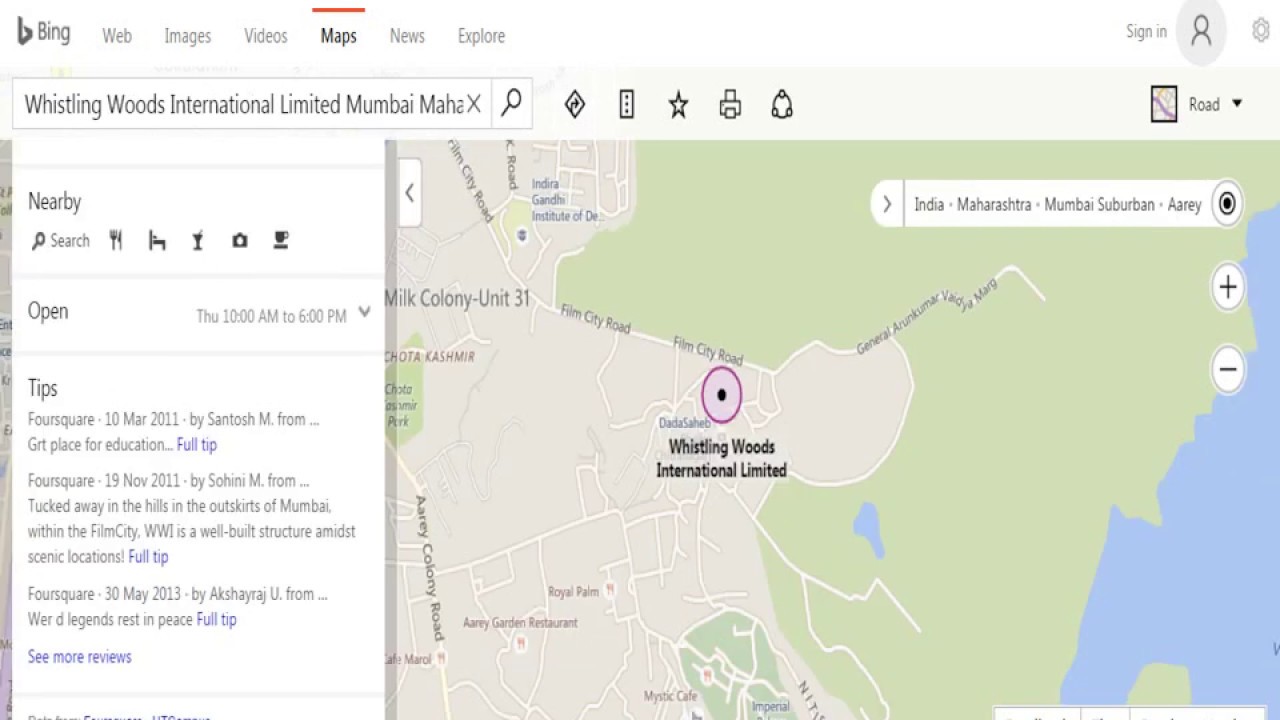Click Maharashtra in the breadcrumb
The image size is (1280, 720).
(x=994, y=204)
